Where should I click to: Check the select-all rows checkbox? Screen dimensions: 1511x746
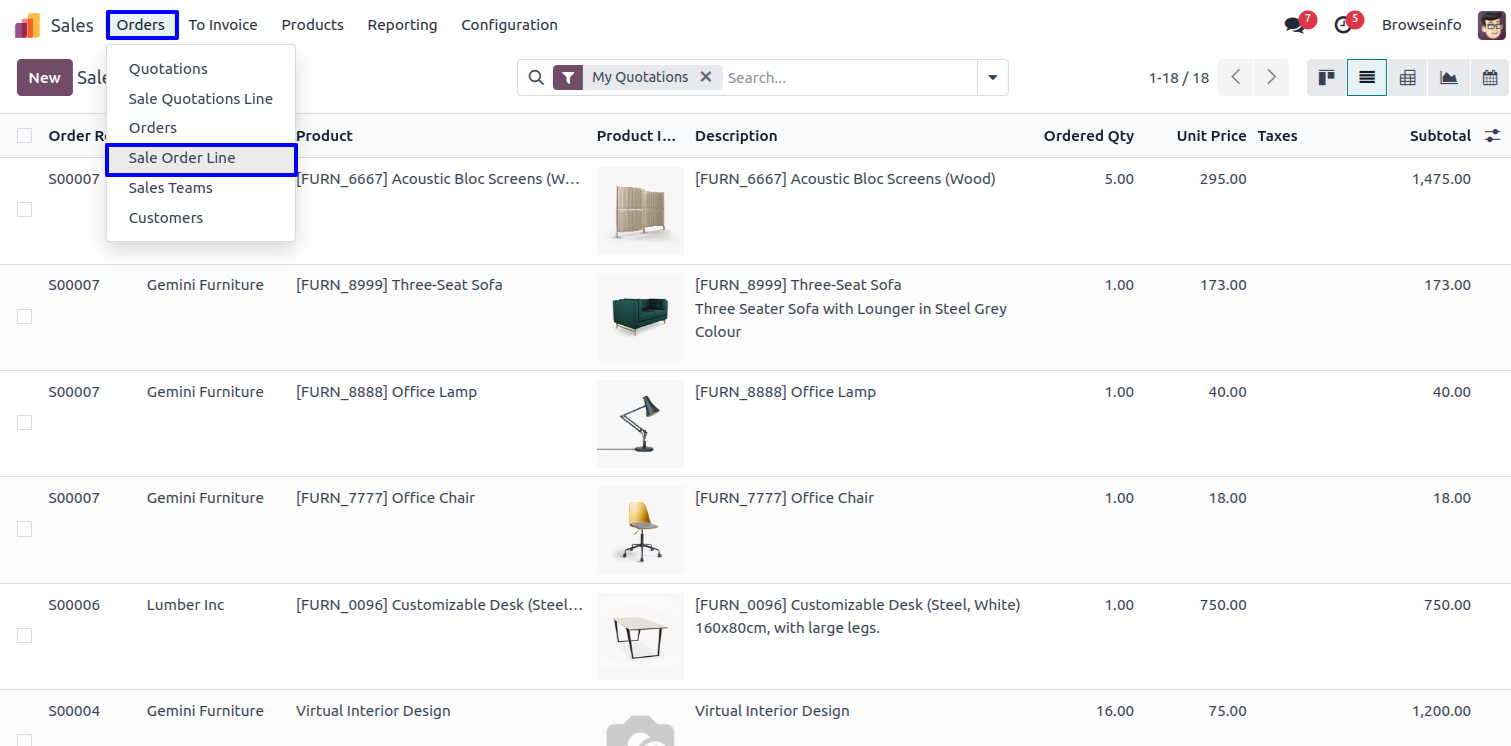[x=24, y=136]
